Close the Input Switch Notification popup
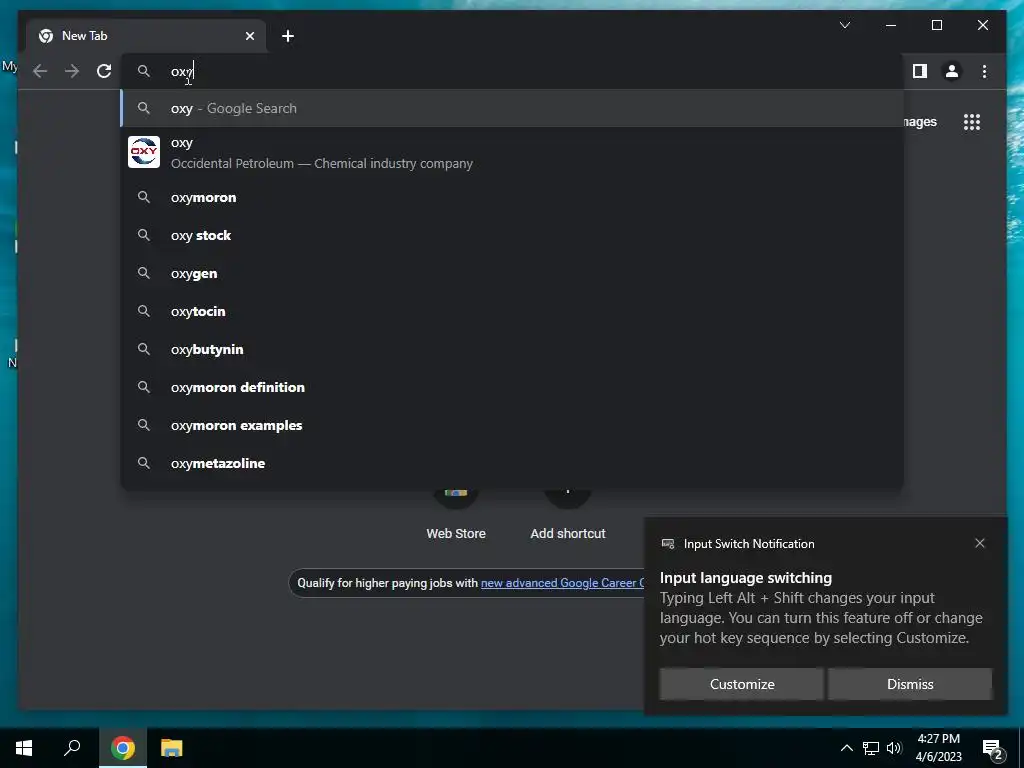 (x=980, y=543)
